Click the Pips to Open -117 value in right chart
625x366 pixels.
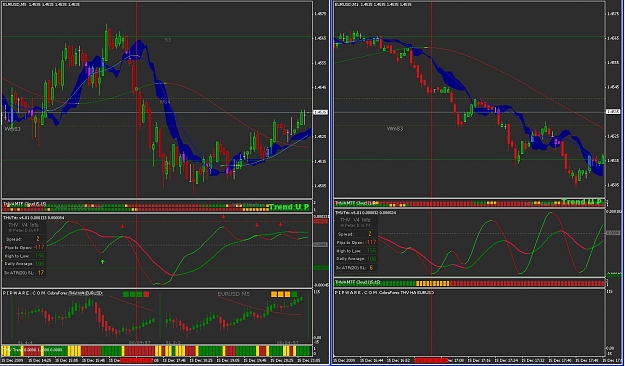[371, 242]
